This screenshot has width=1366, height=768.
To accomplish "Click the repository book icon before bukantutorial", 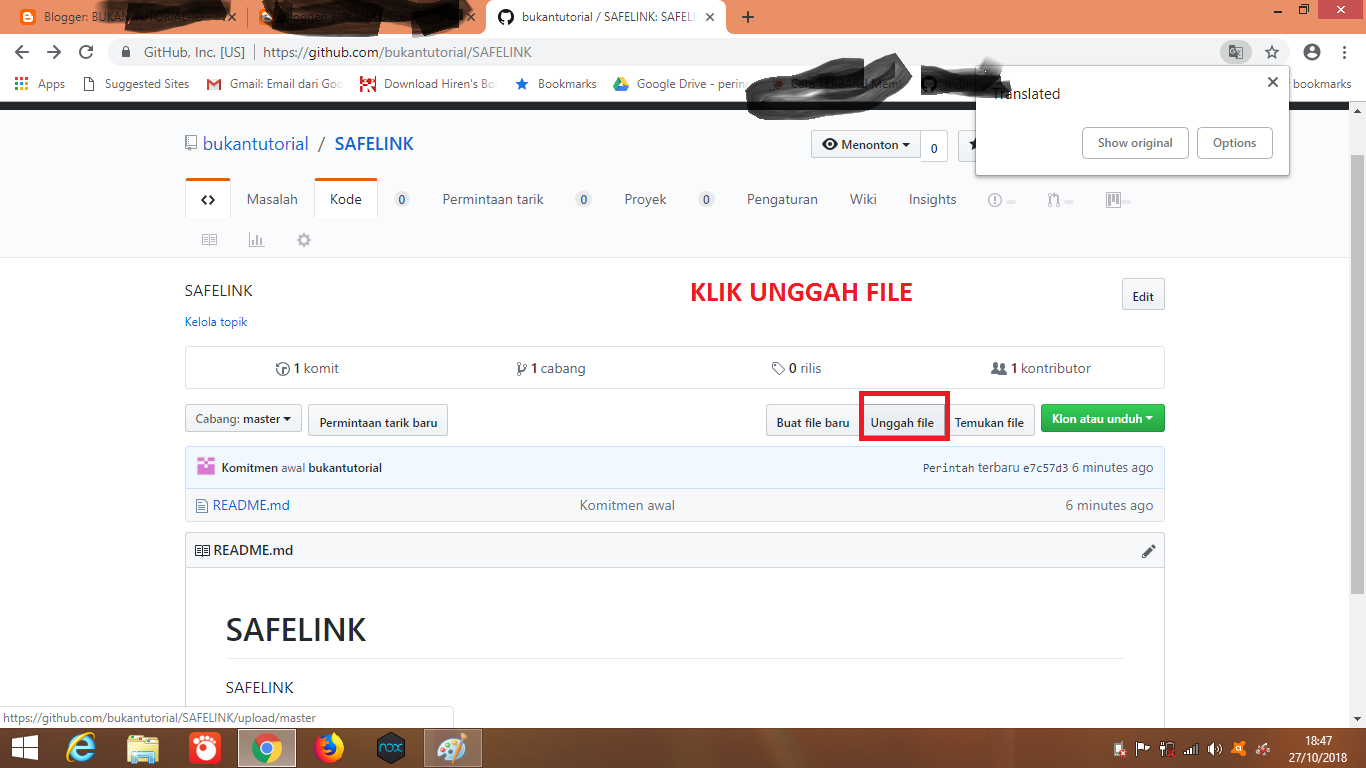I will [x=191, y=142].
